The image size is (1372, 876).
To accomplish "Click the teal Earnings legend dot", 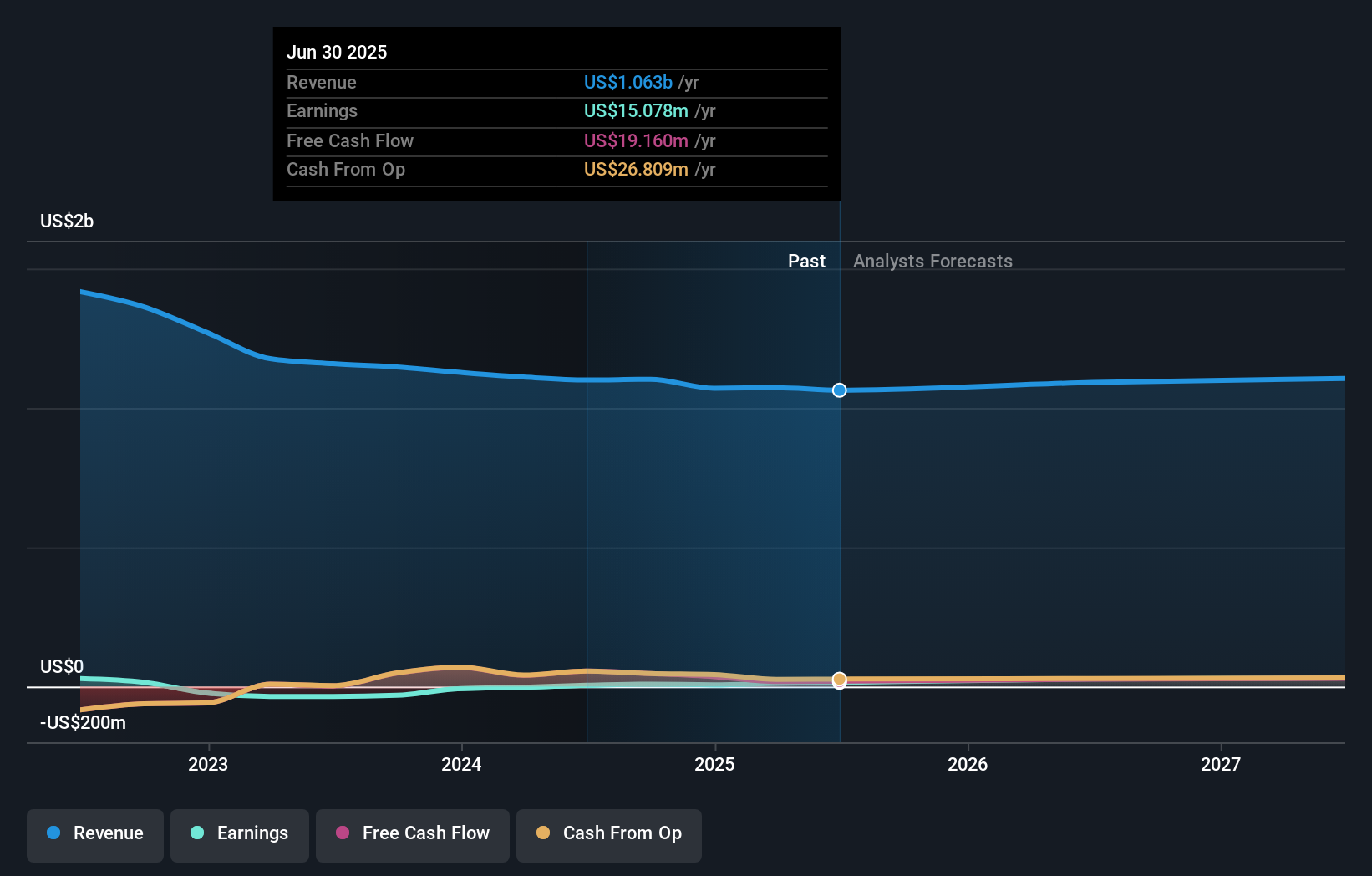I will (196, 833).
